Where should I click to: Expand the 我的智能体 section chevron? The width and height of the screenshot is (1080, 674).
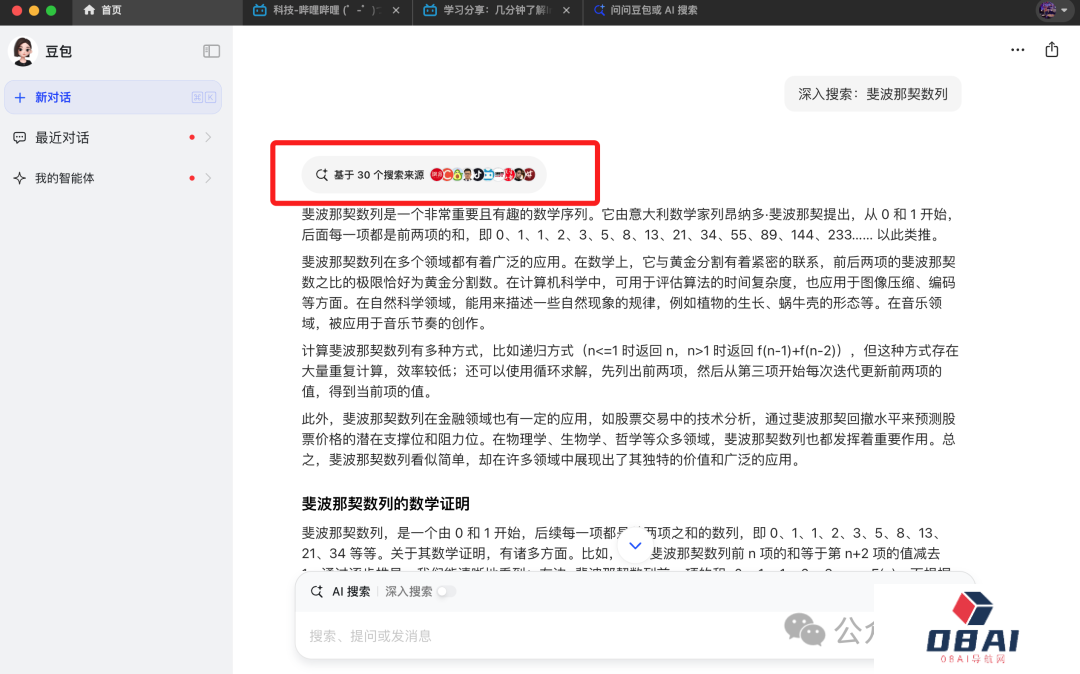(x=208, y=178)
